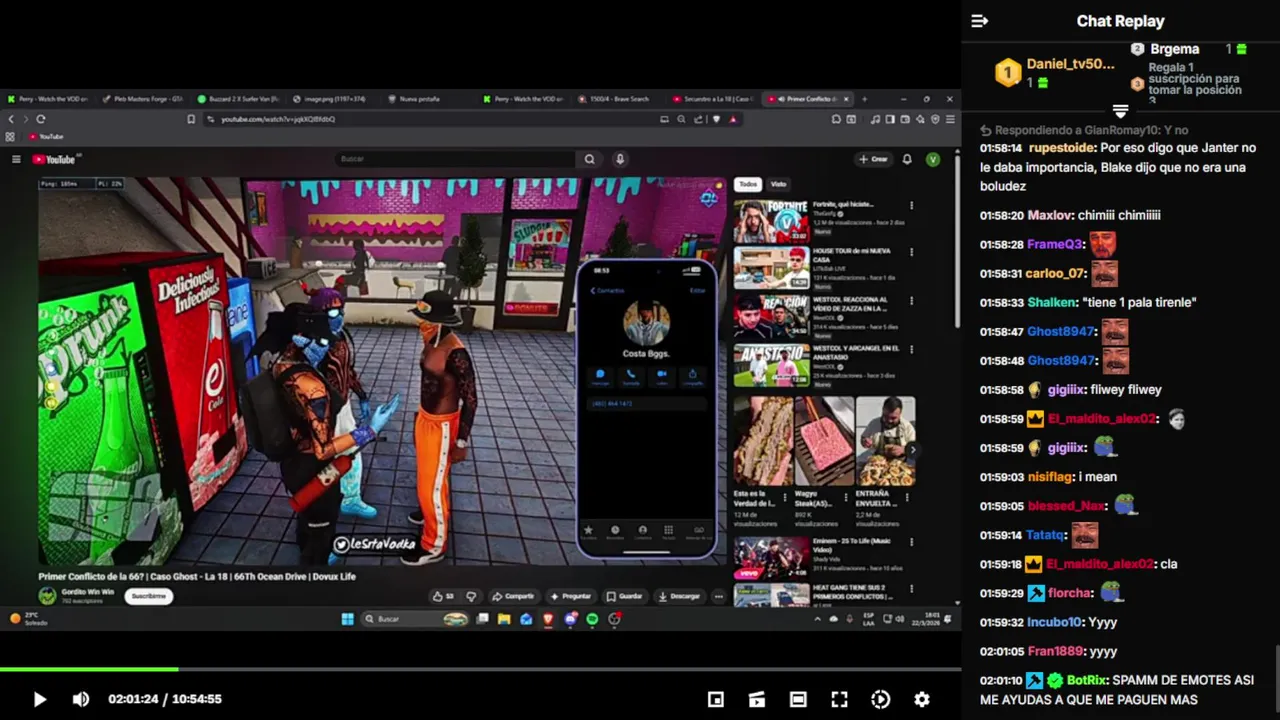This screenshot has height=720, width=1280.
Task: Click the emote in carloo_07's message
Action: (x=1105, y=273)
